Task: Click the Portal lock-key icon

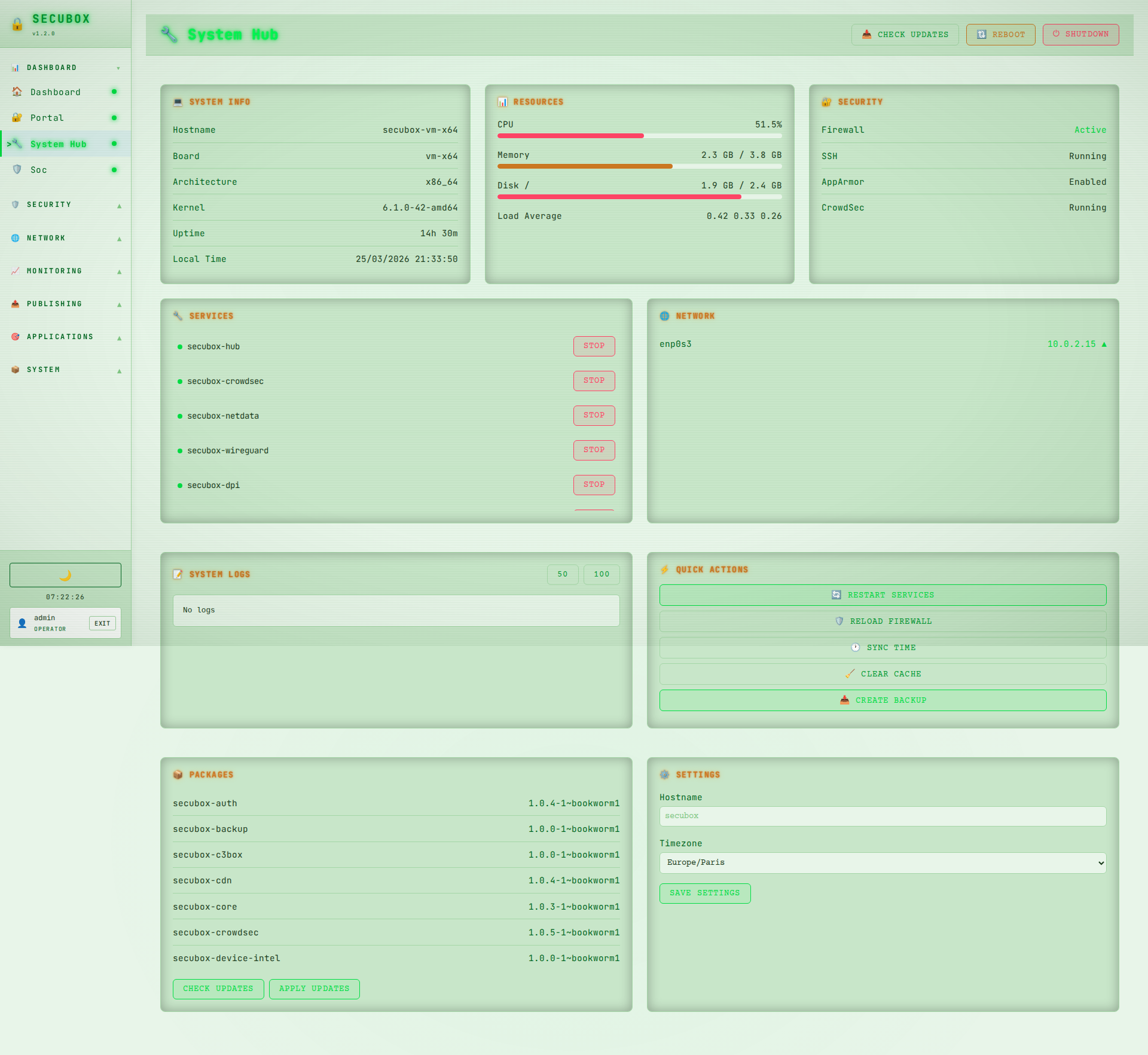Action: 17,118
